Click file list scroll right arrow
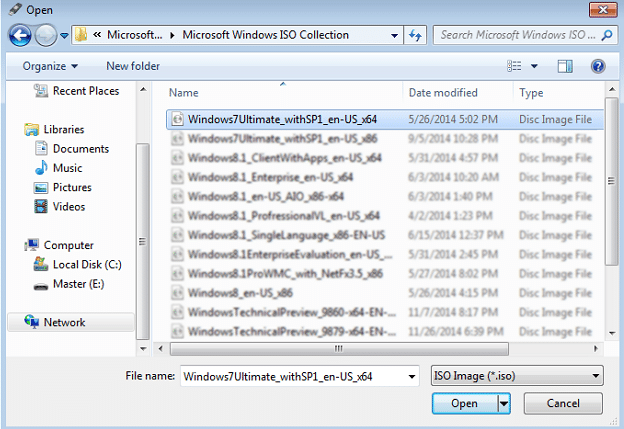Viewport: 624px width, 429px height. (x=596, y=349)
